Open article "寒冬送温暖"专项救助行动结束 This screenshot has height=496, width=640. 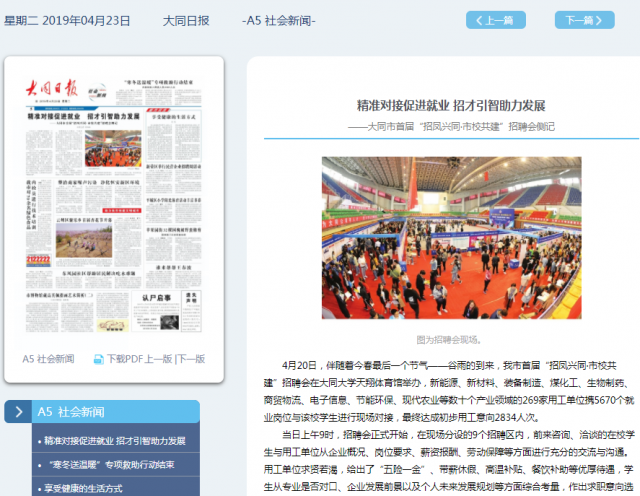(x=111, y=465)
